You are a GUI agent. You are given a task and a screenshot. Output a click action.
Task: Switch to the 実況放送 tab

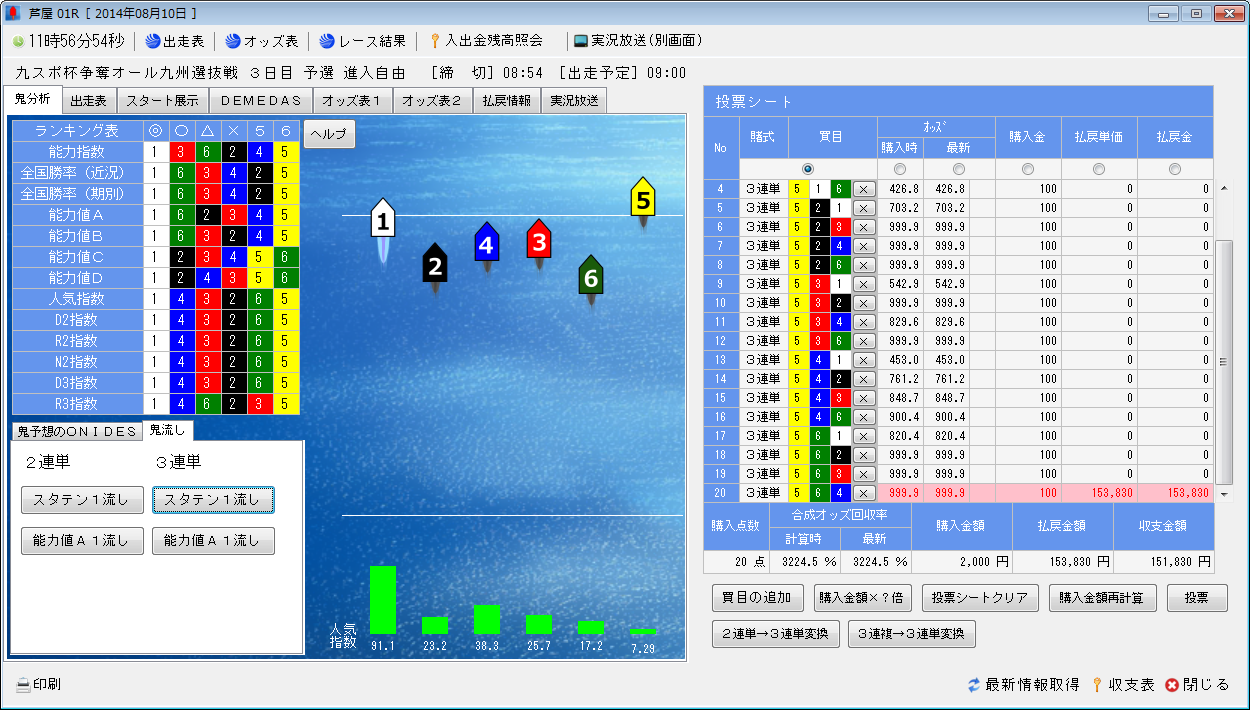tap(574, 101)
